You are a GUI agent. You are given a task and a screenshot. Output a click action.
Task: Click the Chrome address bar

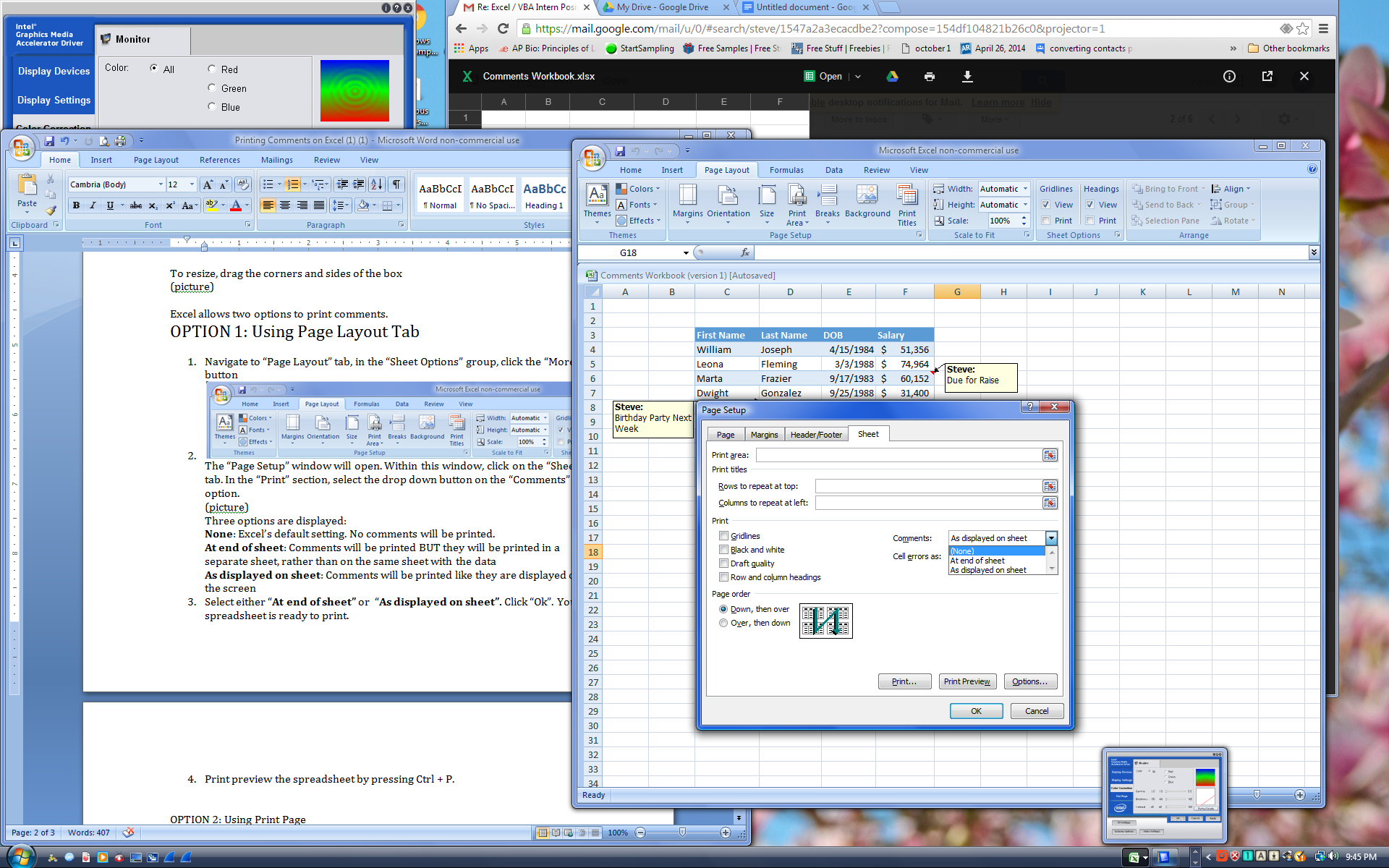[x=897, y=29]
